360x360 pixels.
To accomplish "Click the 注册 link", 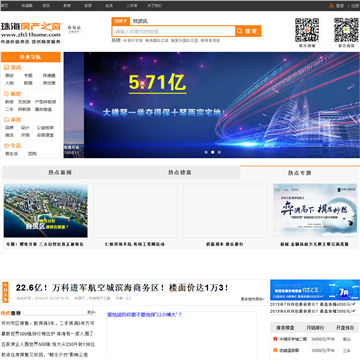I will 355,6.
